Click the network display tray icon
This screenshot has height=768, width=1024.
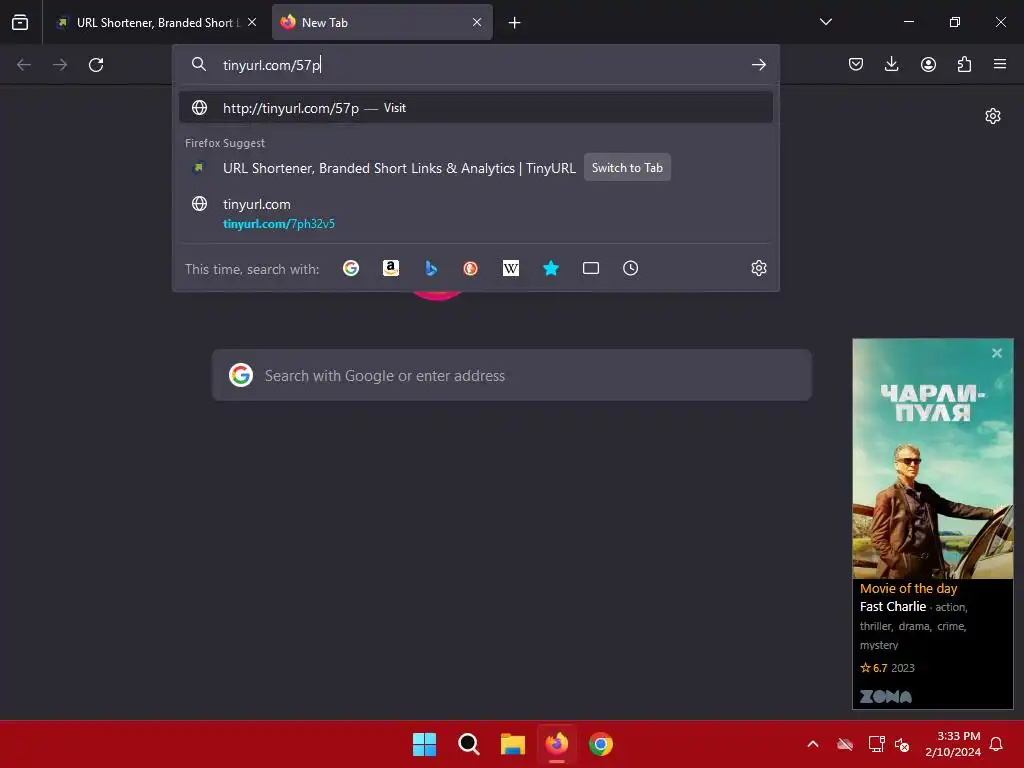tap(876, 744)
